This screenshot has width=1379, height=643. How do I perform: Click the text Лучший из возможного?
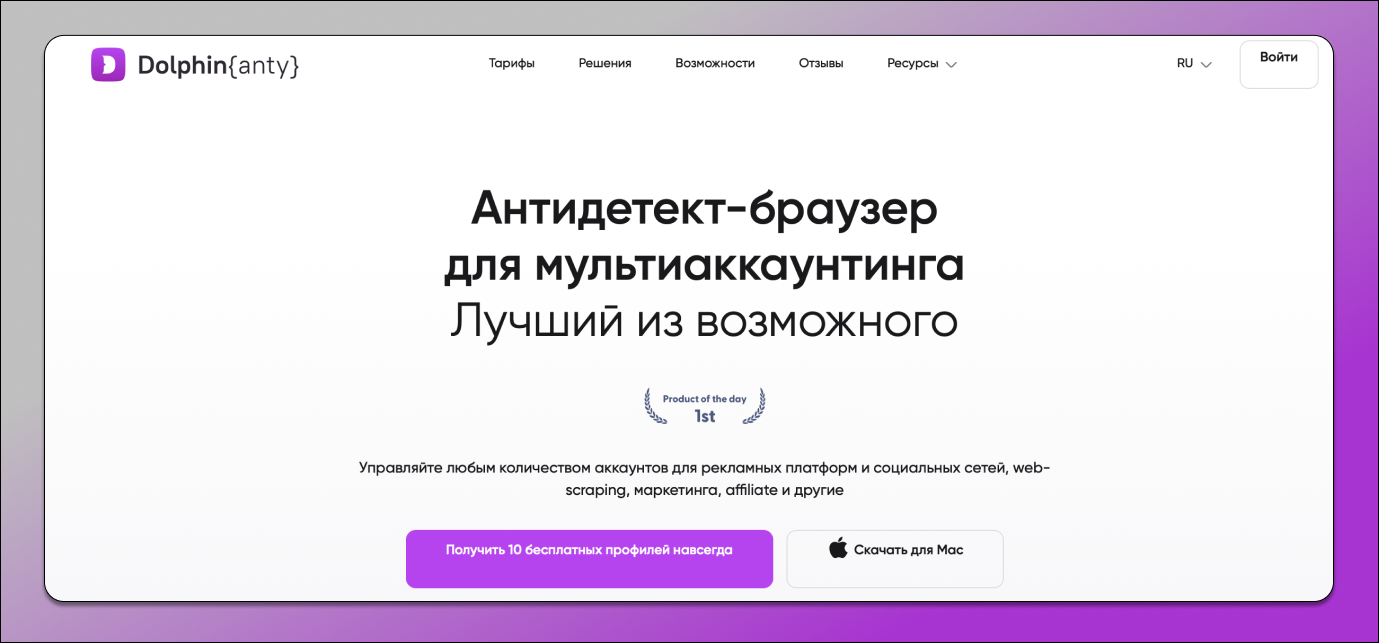704,322
